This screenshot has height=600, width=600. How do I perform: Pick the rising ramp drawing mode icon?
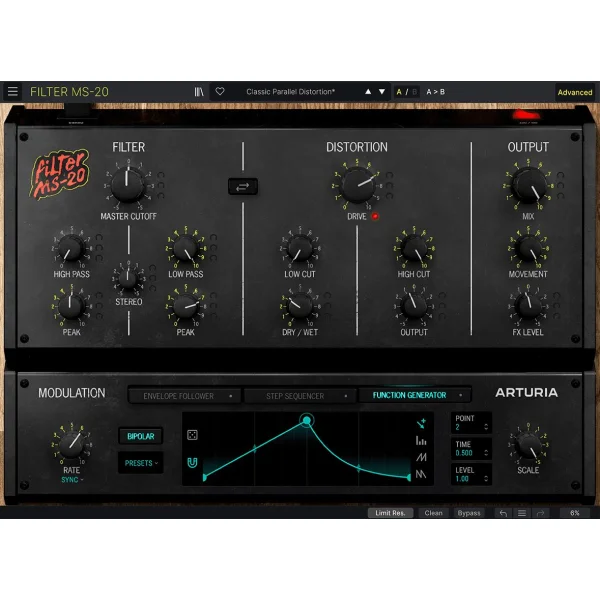pos(421,457)
